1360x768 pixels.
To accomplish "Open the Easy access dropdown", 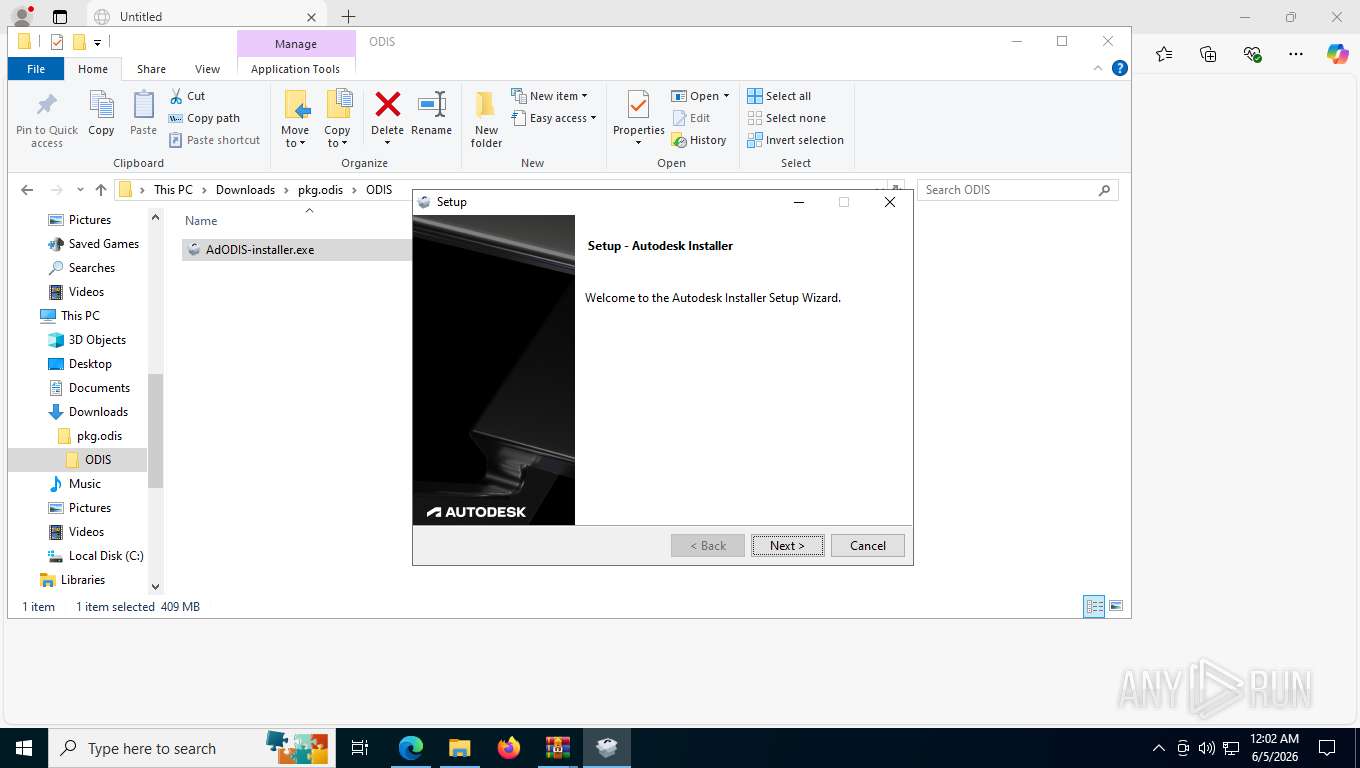I will (553, 118).
